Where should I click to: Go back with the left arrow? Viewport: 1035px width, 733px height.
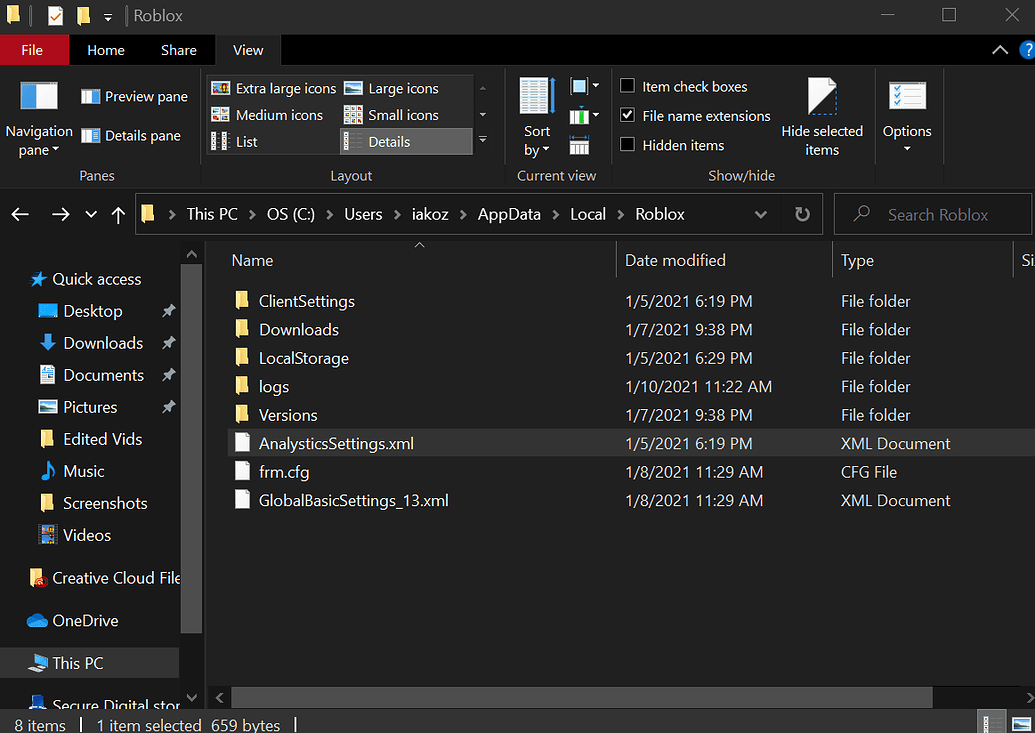point(20,214)
